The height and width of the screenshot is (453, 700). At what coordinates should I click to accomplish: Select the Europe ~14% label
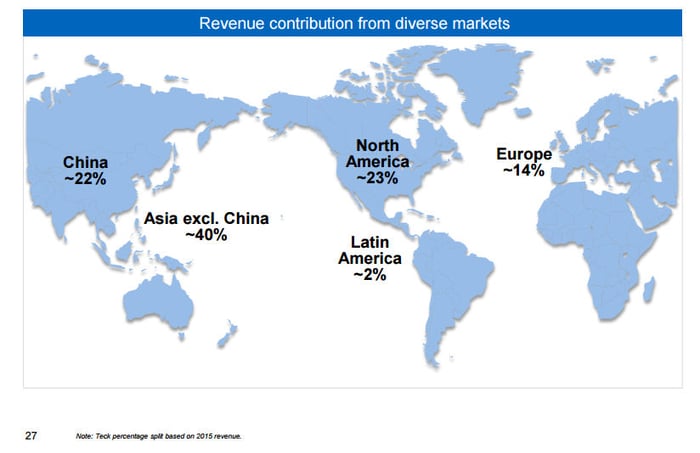[x=524, y=162]
